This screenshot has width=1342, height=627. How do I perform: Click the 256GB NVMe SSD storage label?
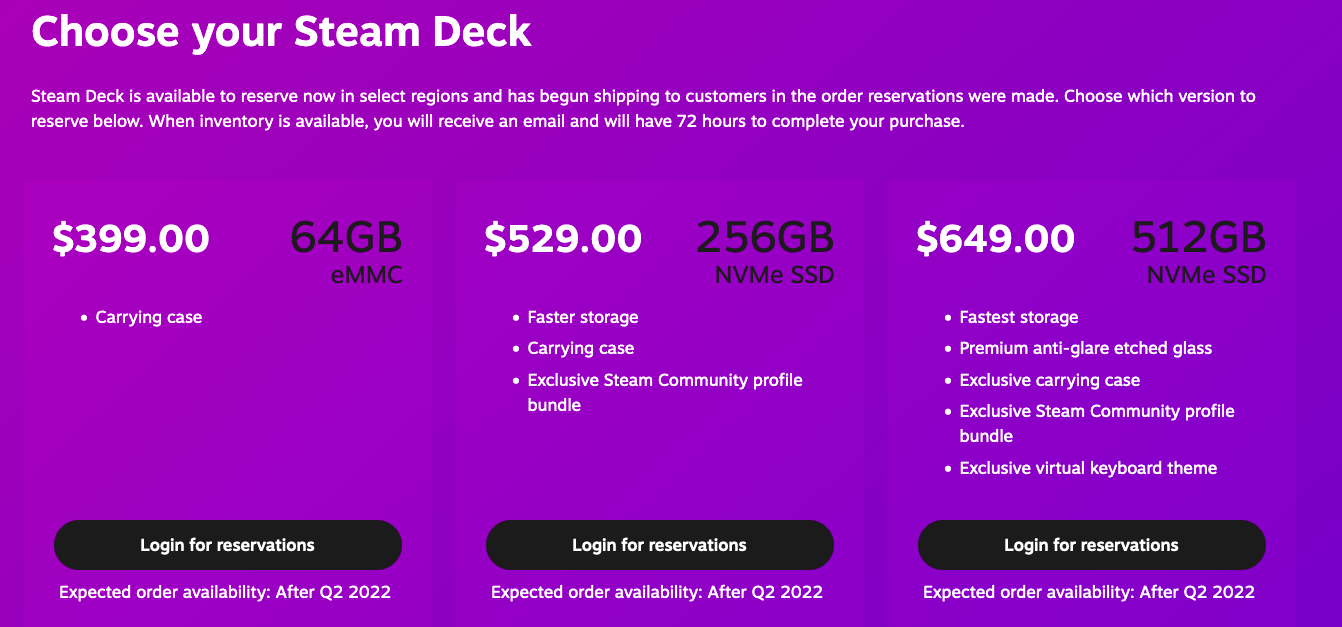click(765, 251)
